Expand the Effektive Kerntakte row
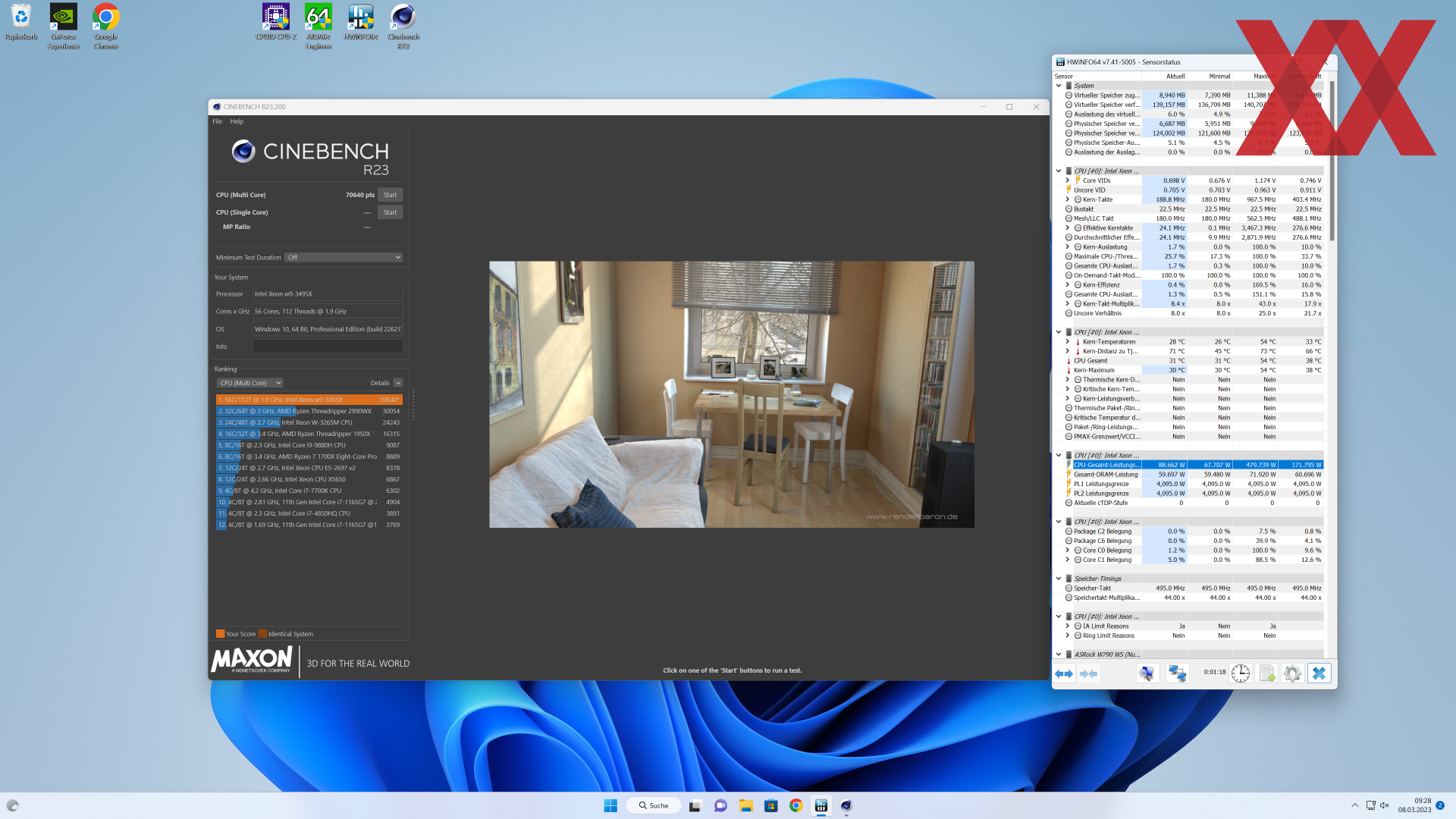The image size is (1456, 819). point(1068,227)
